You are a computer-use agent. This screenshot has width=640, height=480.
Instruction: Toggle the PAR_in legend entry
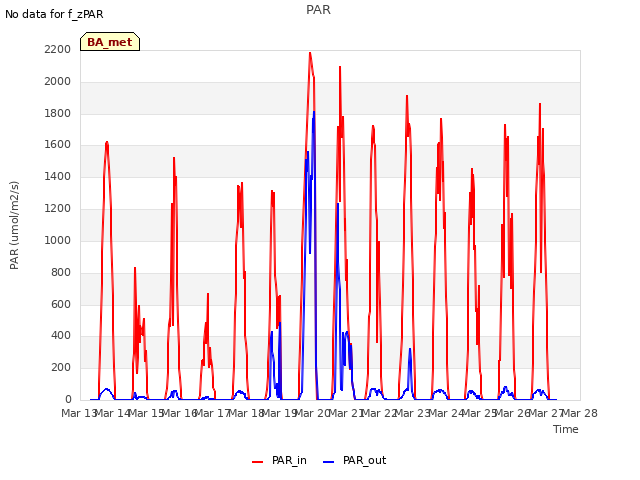[x=279, y=461]
